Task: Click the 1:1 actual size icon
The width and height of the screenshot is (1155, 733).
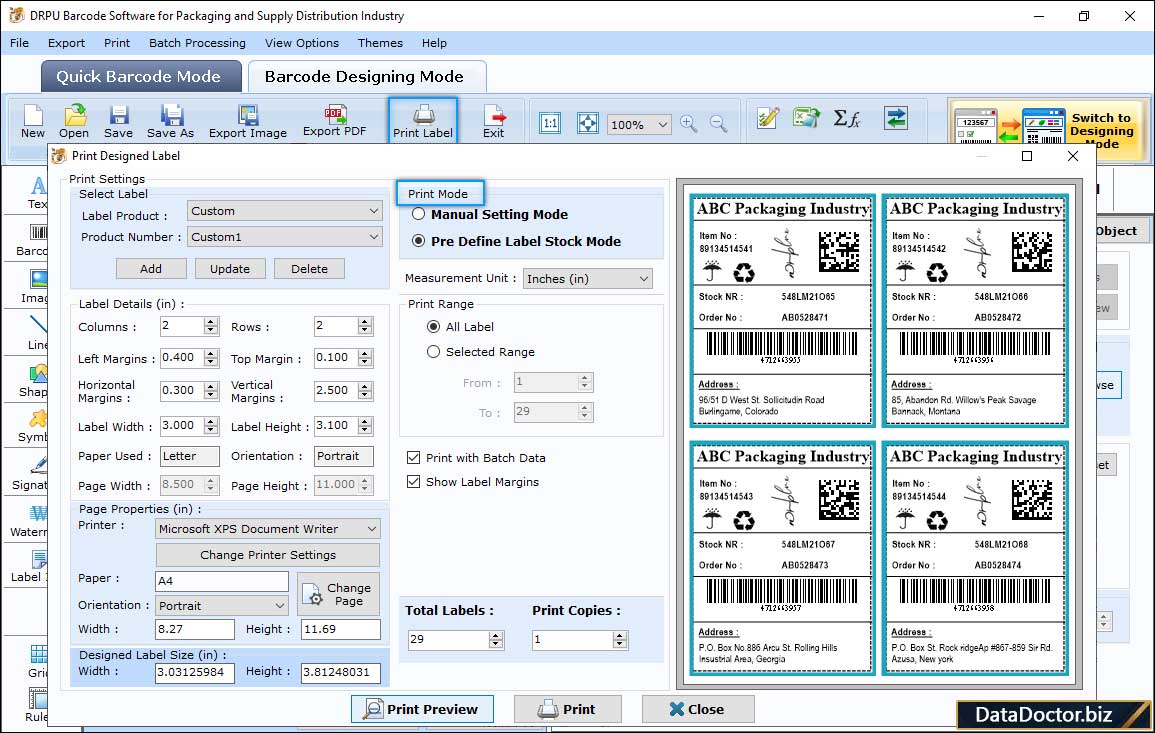Action: click(x=550, y=123)
